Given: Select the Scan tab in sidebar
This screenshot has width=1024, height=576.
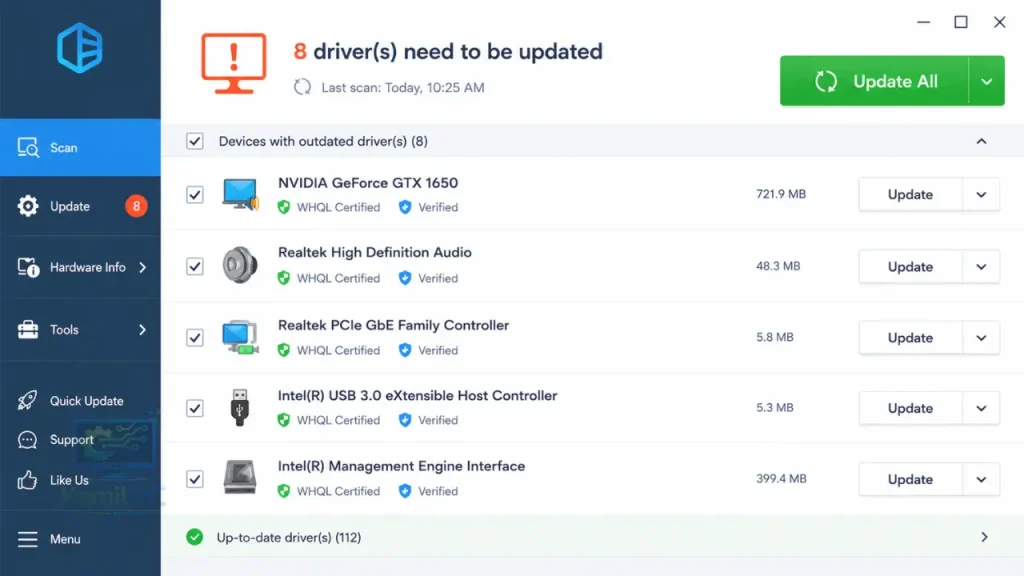Looking at the screenshot, I should 80,148.
